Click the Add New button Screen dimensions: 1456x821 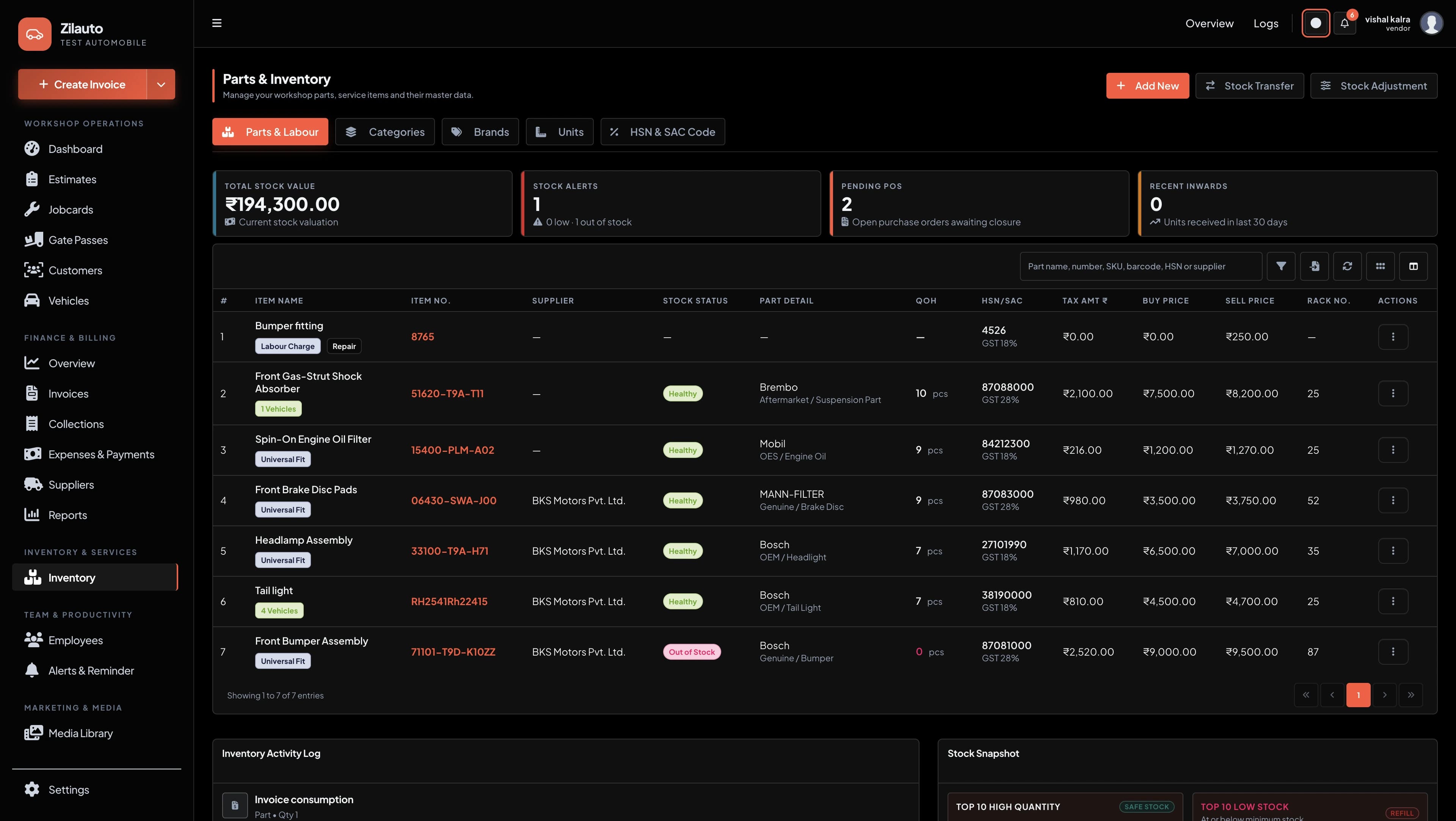tap(1147, 86)
